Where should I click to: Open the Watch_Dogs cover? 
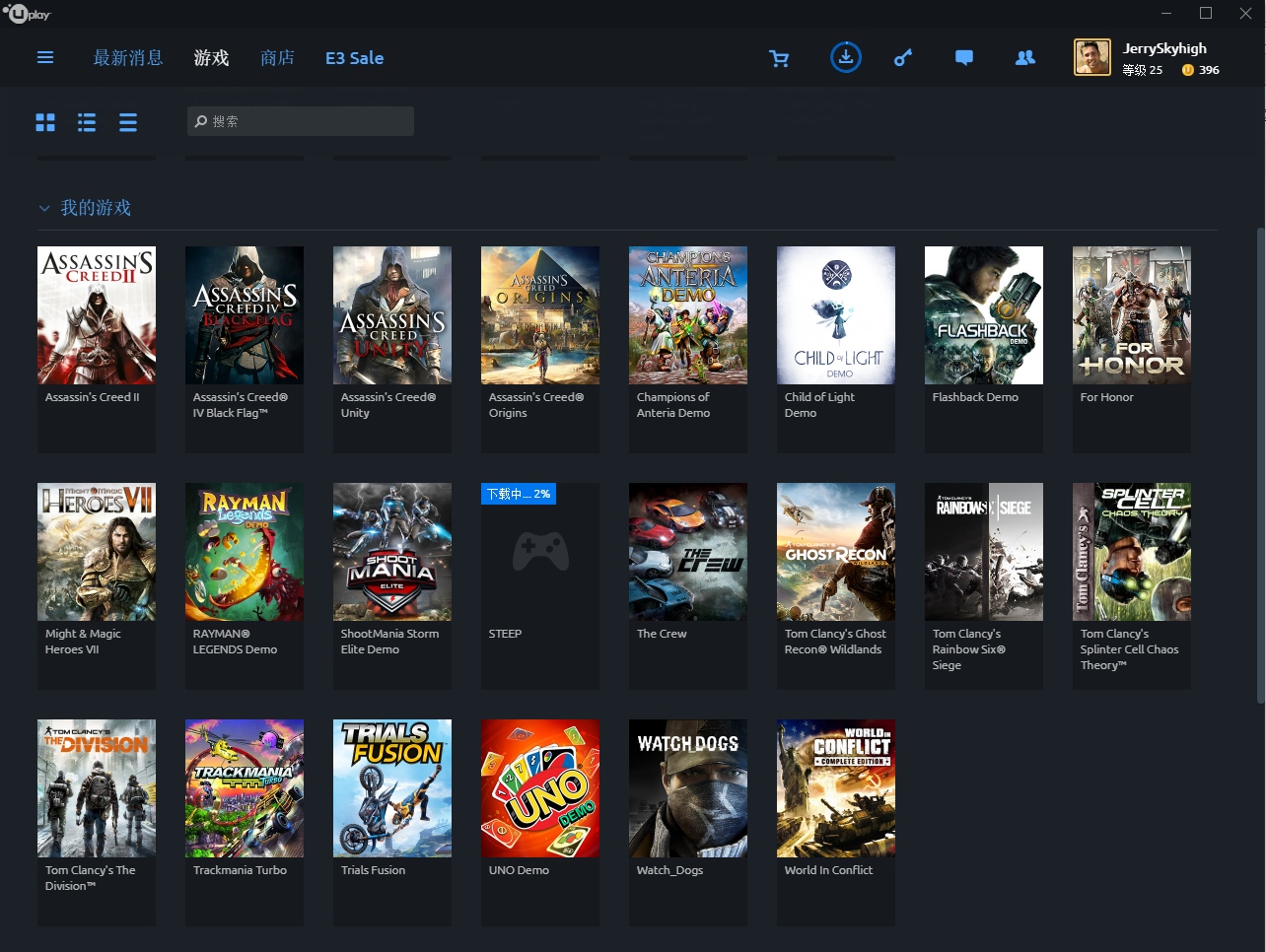(688, 788)
